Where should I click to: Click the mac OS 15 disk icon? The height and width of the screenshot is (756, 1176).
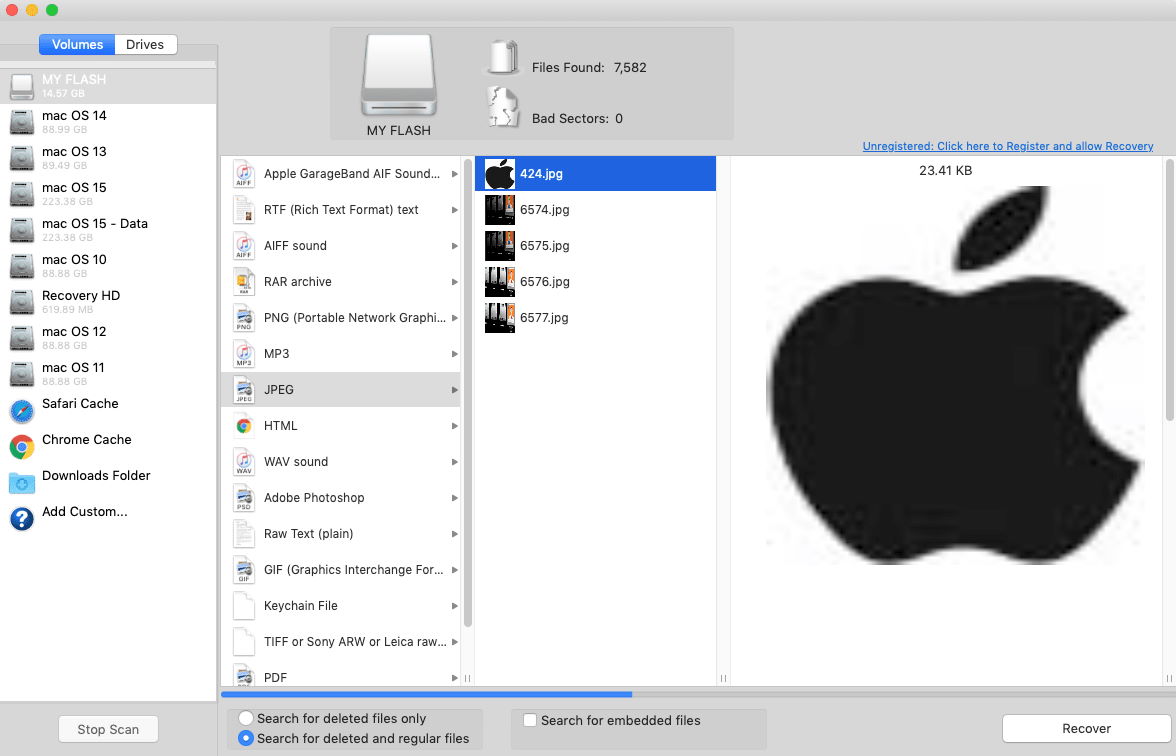coord(22,194)
